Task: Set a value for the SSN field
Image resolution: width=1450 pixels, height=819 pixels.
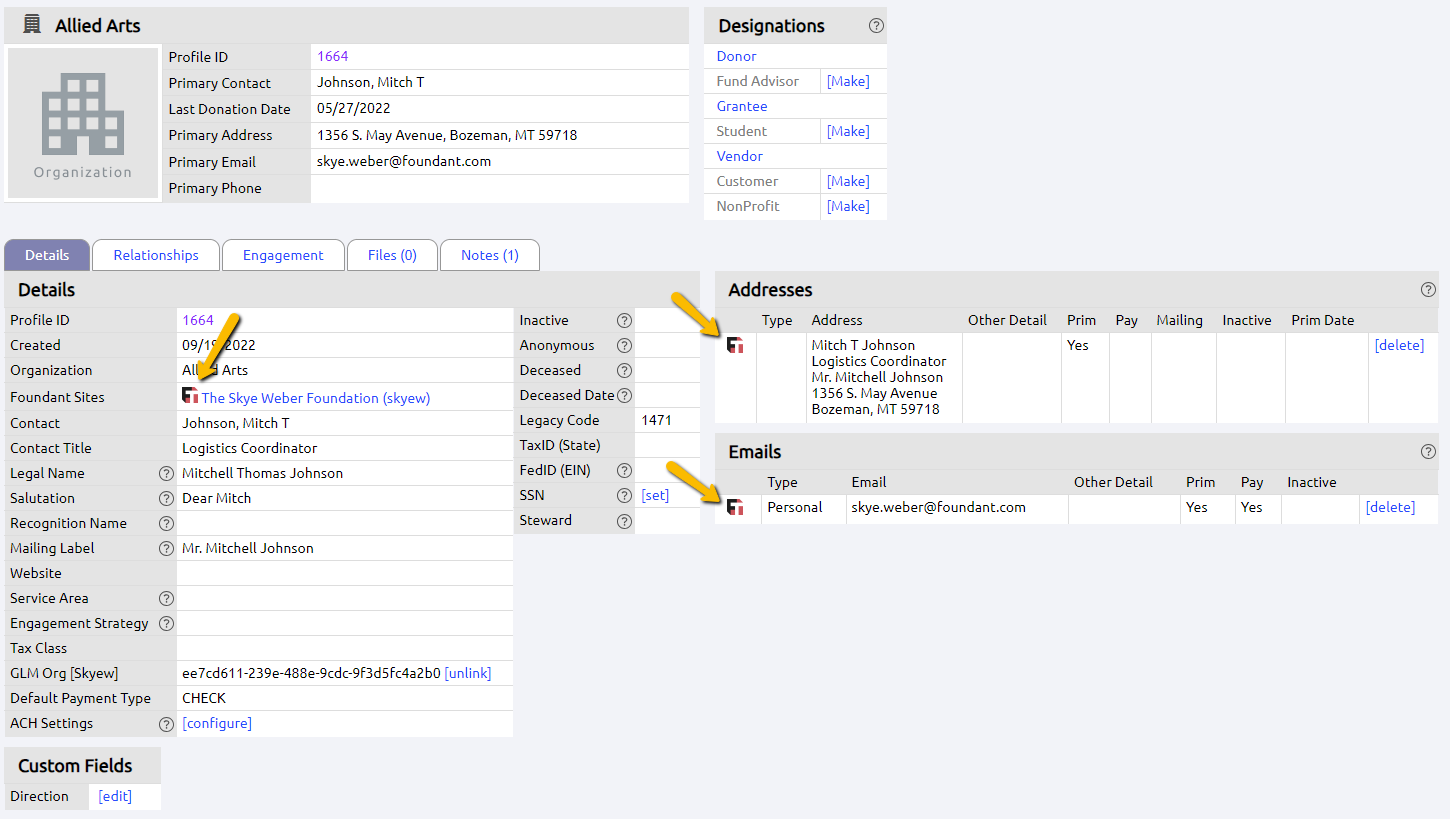Action: click(653, 495)
